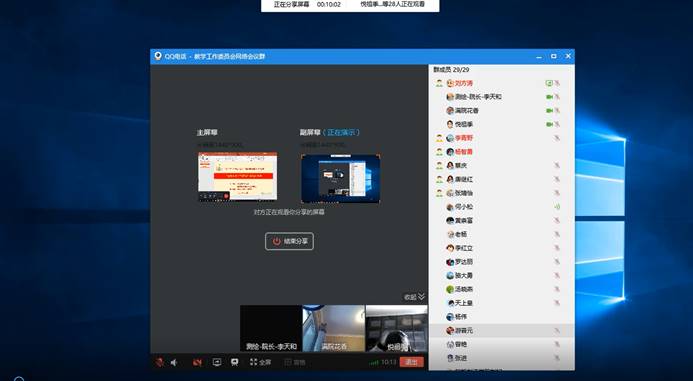Click green microphone icon beside 何小松
693x381 pixels.
pyautogui.click(x=557, y=207)
